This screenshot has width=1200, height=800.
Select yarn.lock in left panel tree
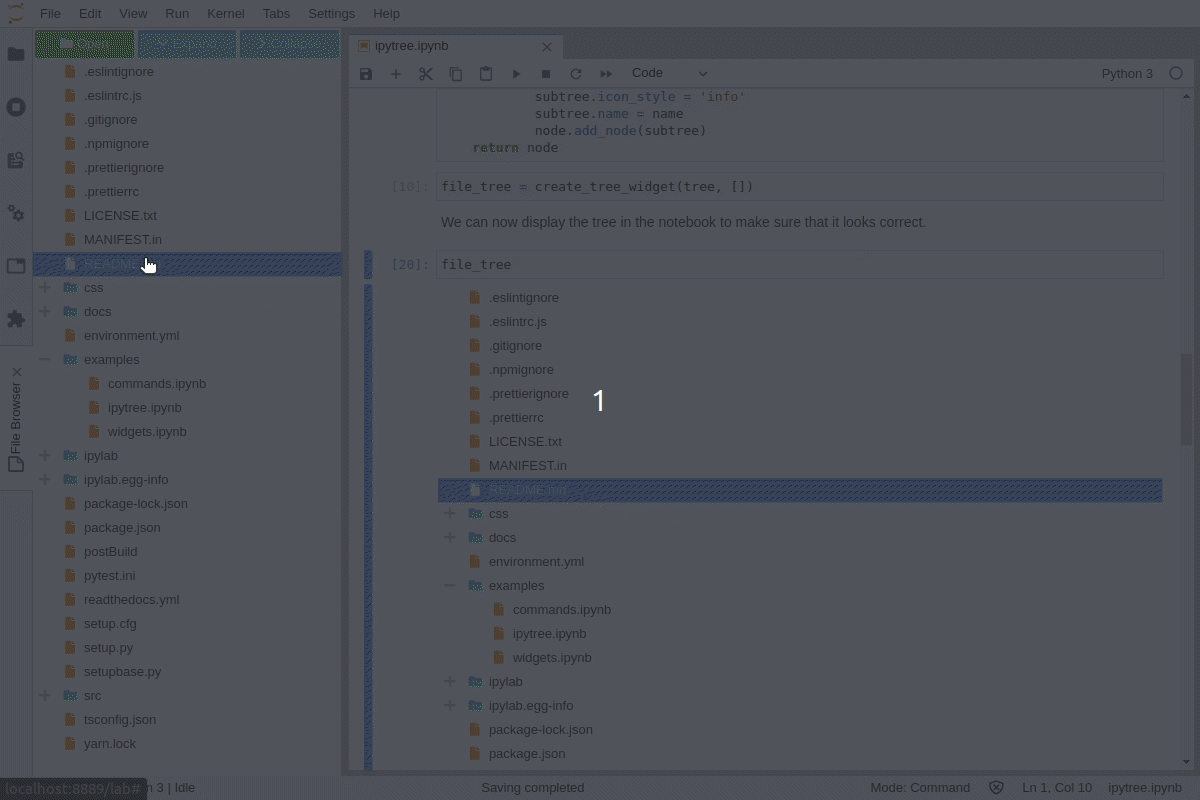coord(110,743)
